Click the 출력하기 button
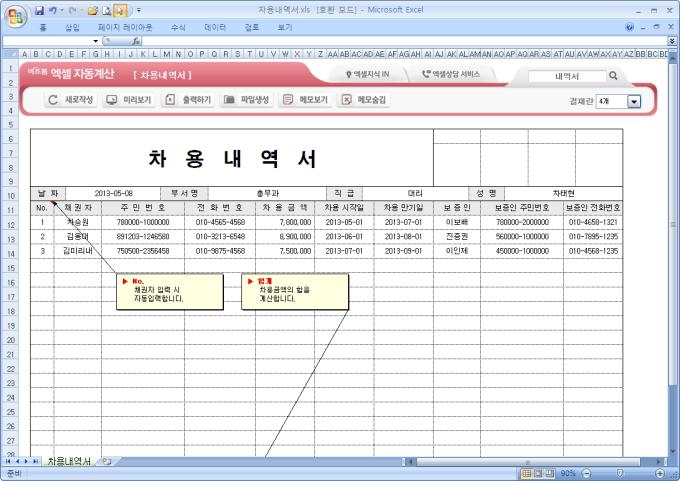This screenshot has height=481, width=680. click(x=188, y=100)
